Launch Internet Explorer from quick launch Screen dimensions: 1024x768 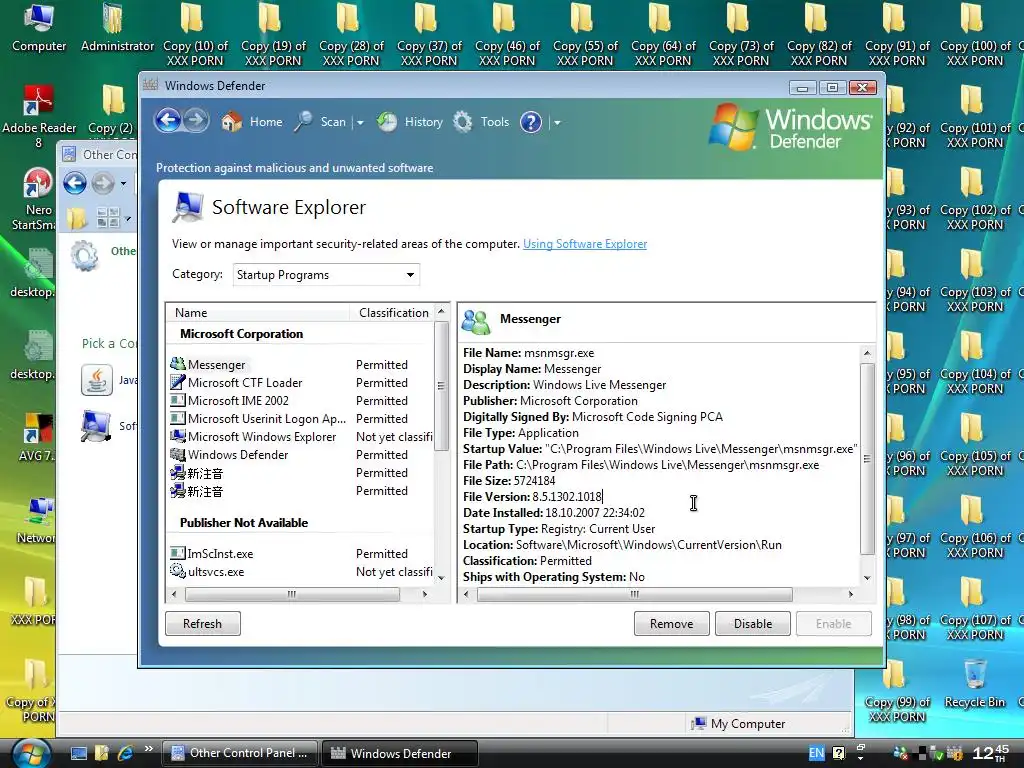point(125,754)
